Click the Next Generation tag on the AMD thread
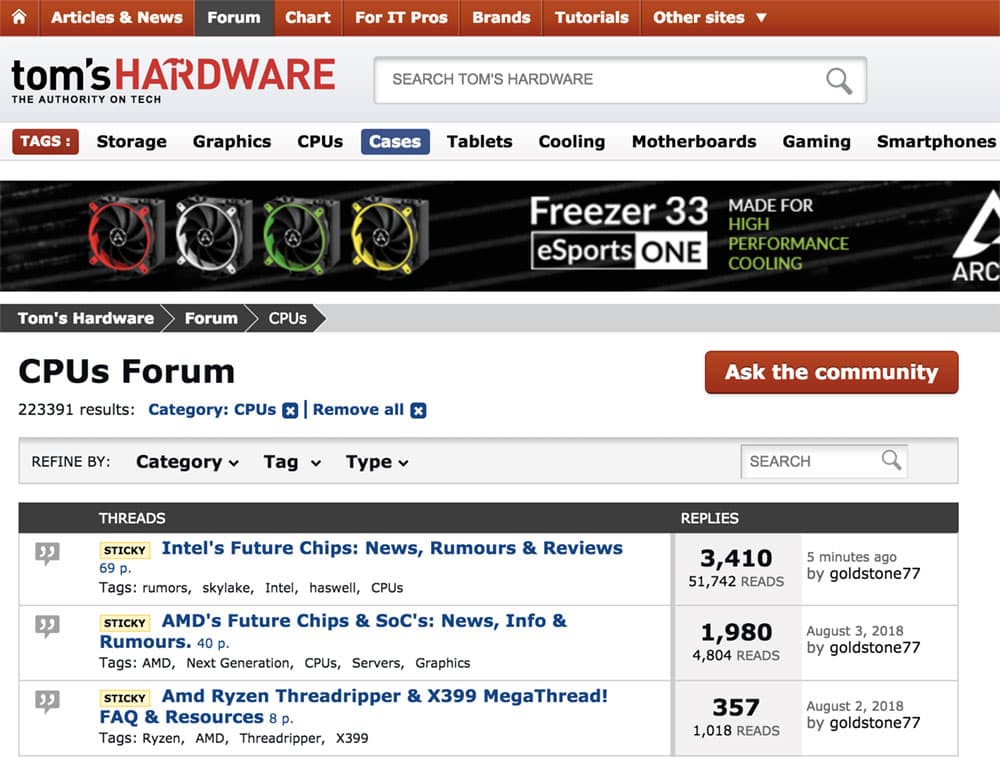Viewport: 1000px width, 757px height. (238, 663)
